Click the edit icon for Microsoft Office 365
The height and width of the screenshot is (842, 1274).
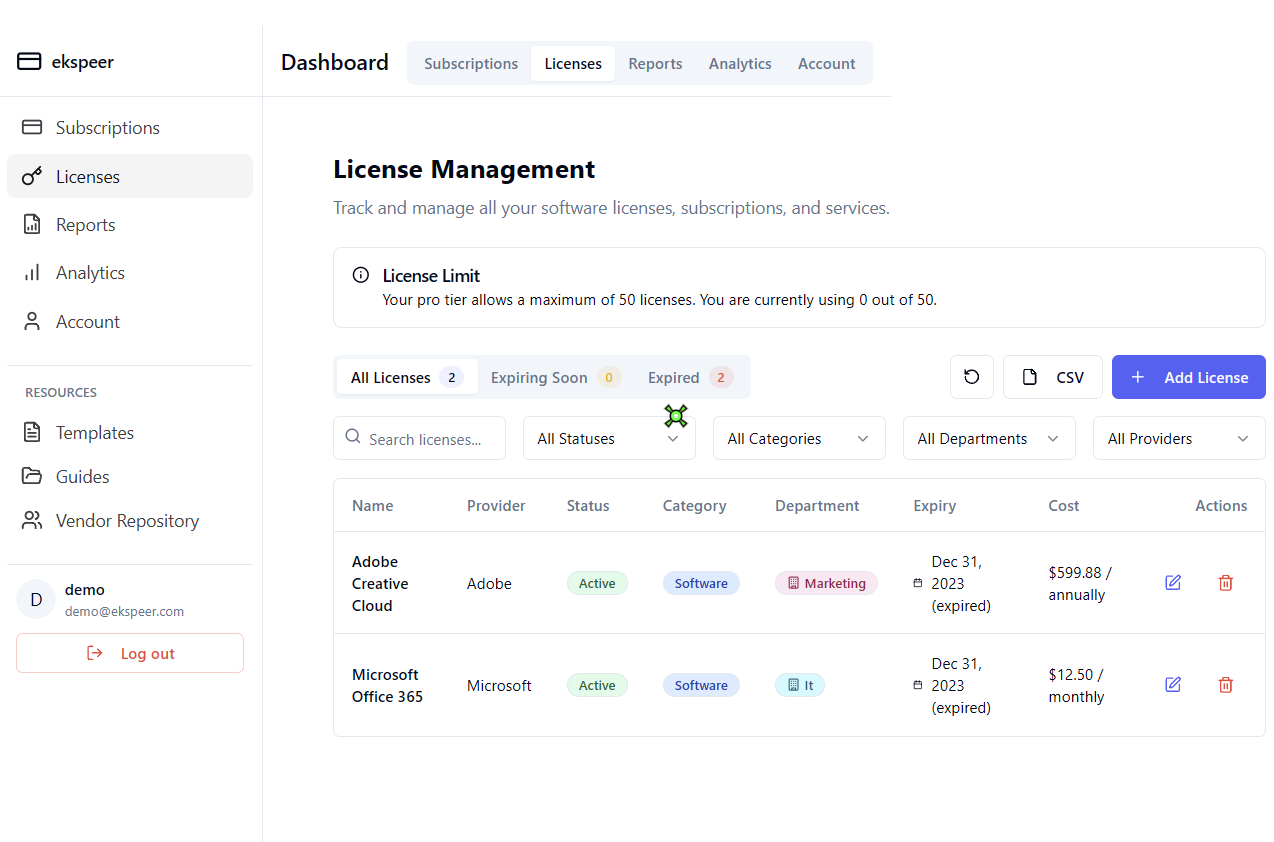1173,685
